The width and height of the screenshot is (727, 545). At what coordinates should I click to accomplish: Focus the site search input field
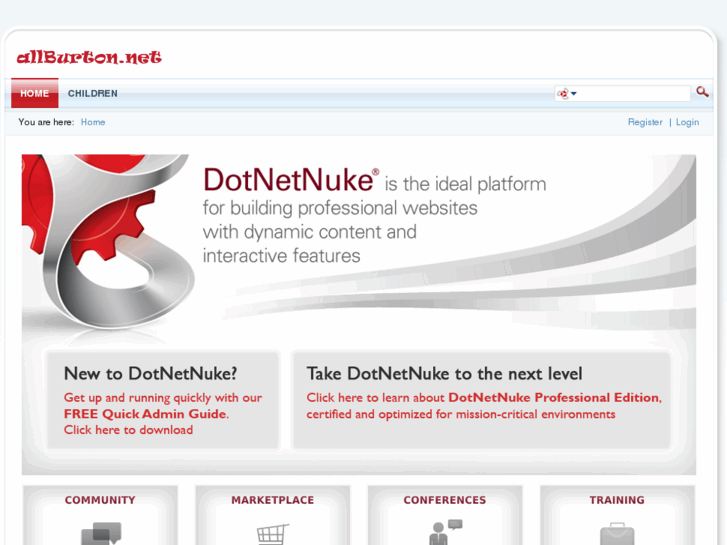[x=633, y=93]
